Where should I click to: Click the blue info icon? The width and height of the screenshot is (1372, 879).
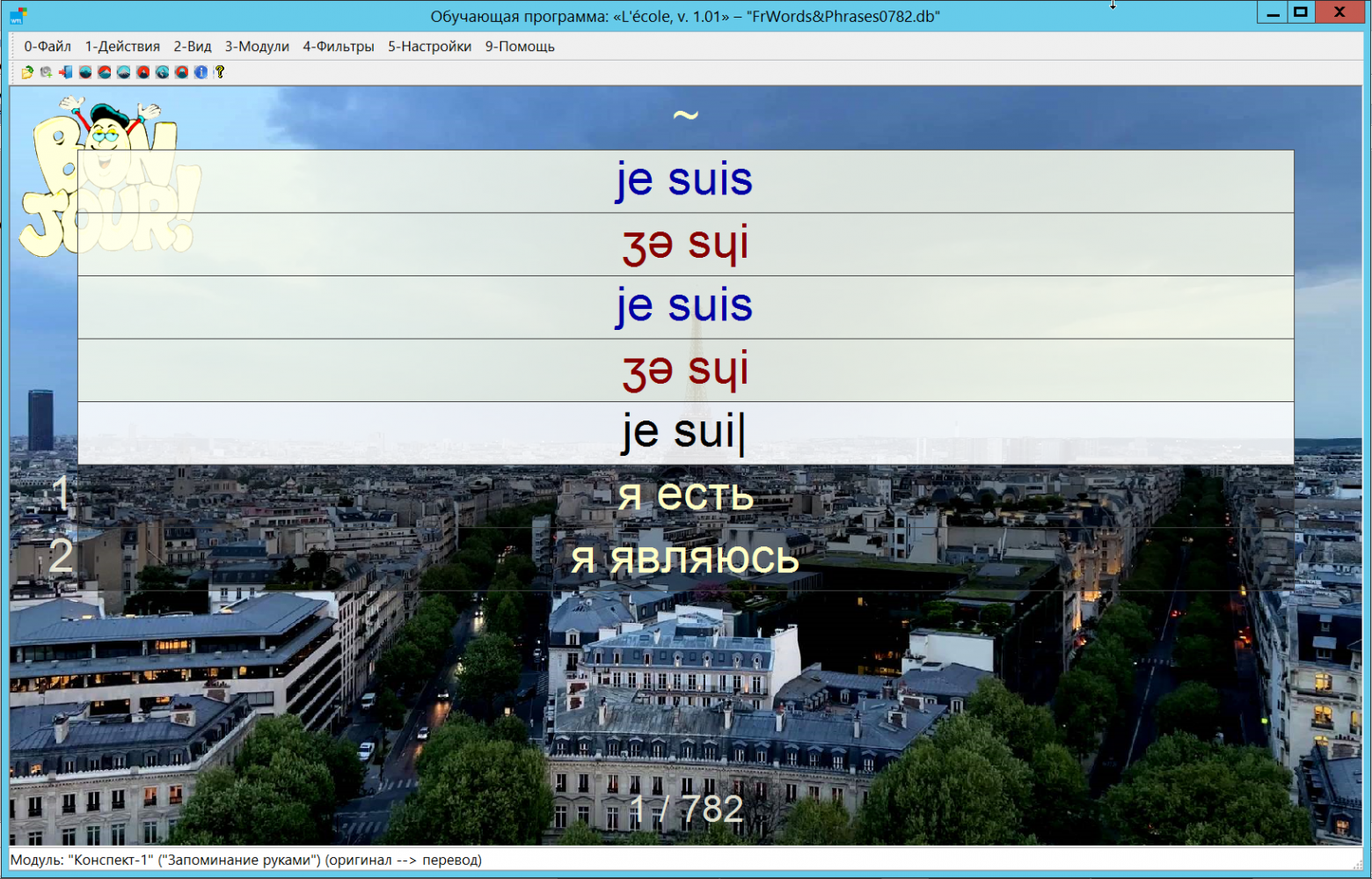coord(201,72)
